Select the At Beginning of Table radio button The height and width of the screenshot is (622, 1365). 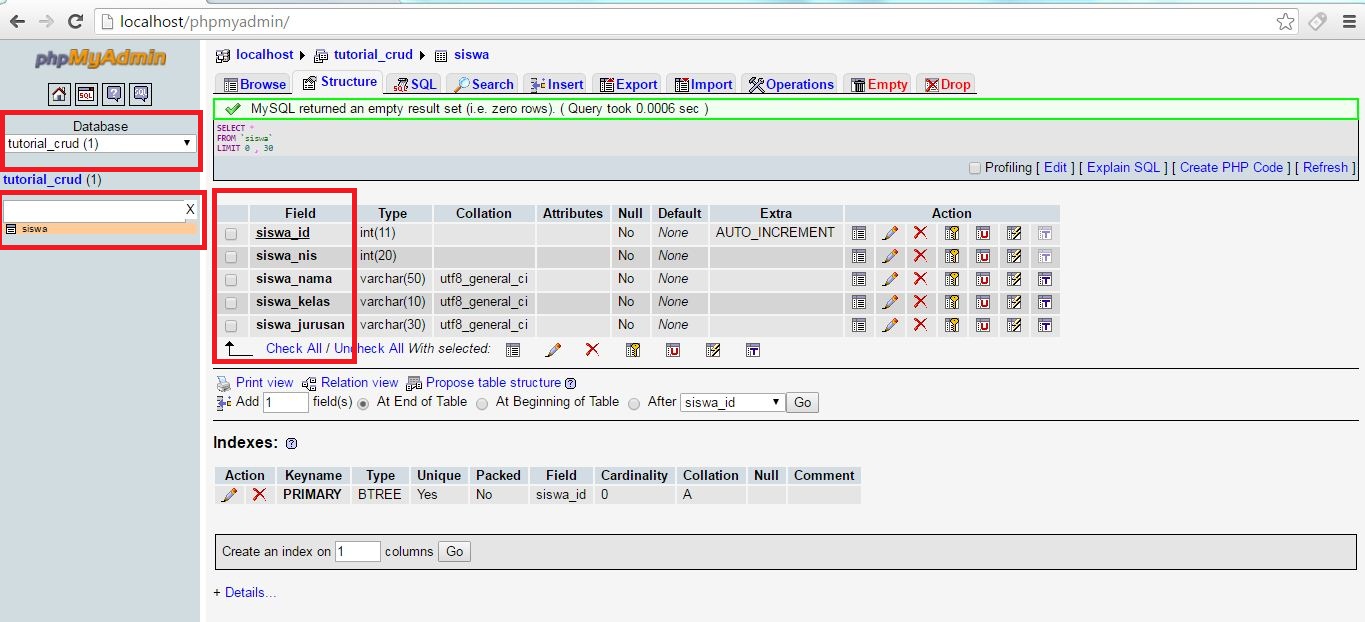(482, 403)
